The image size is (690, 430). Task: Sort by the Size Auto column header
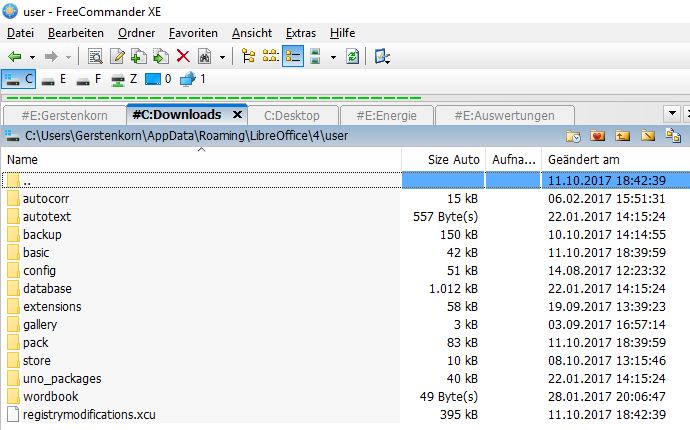coord(444,160)
